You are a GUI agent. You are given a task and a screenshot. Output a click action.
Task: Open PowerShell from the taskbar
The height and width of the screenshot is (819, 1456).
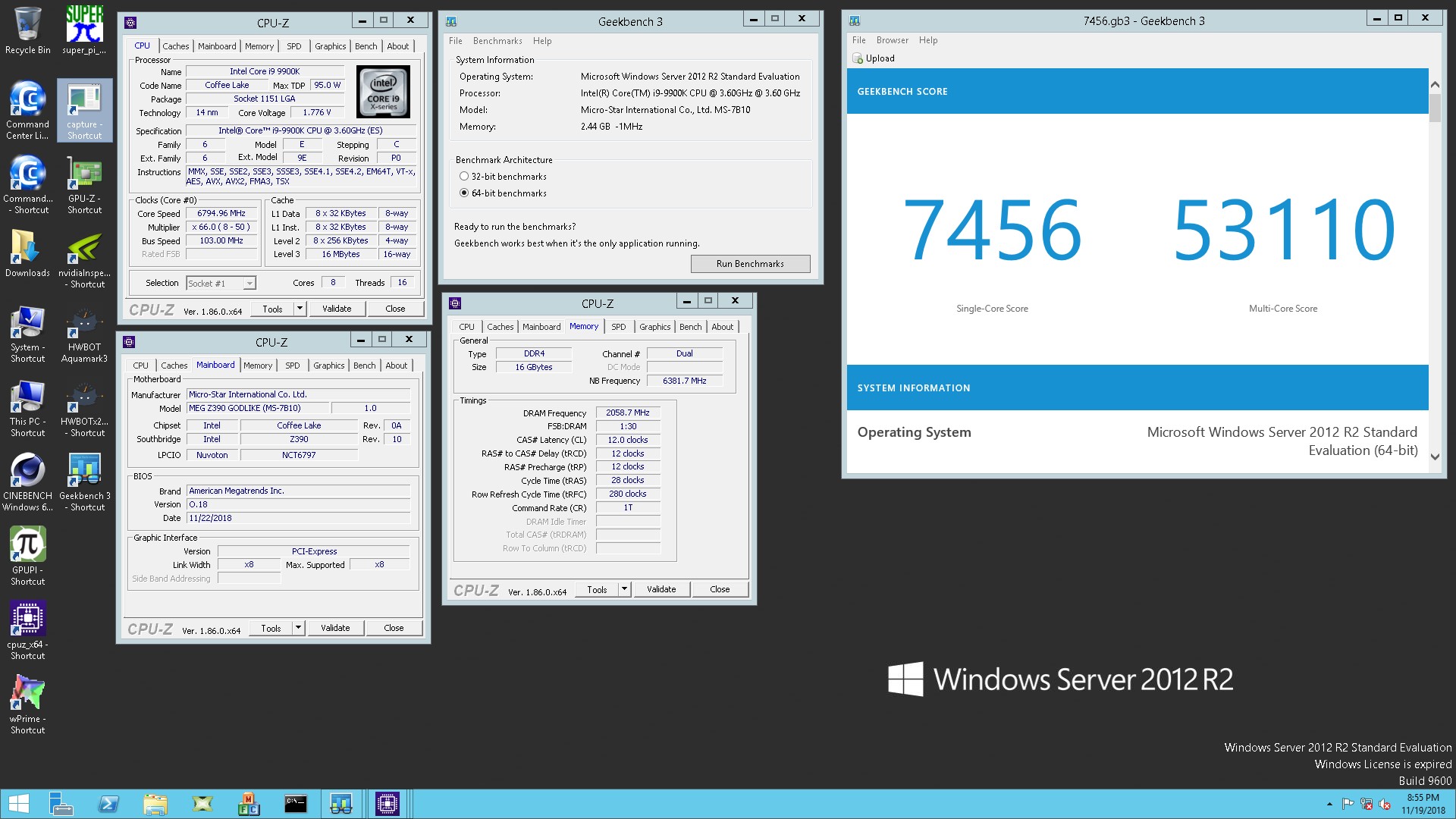pyautogui.click(x=108, y=804)
